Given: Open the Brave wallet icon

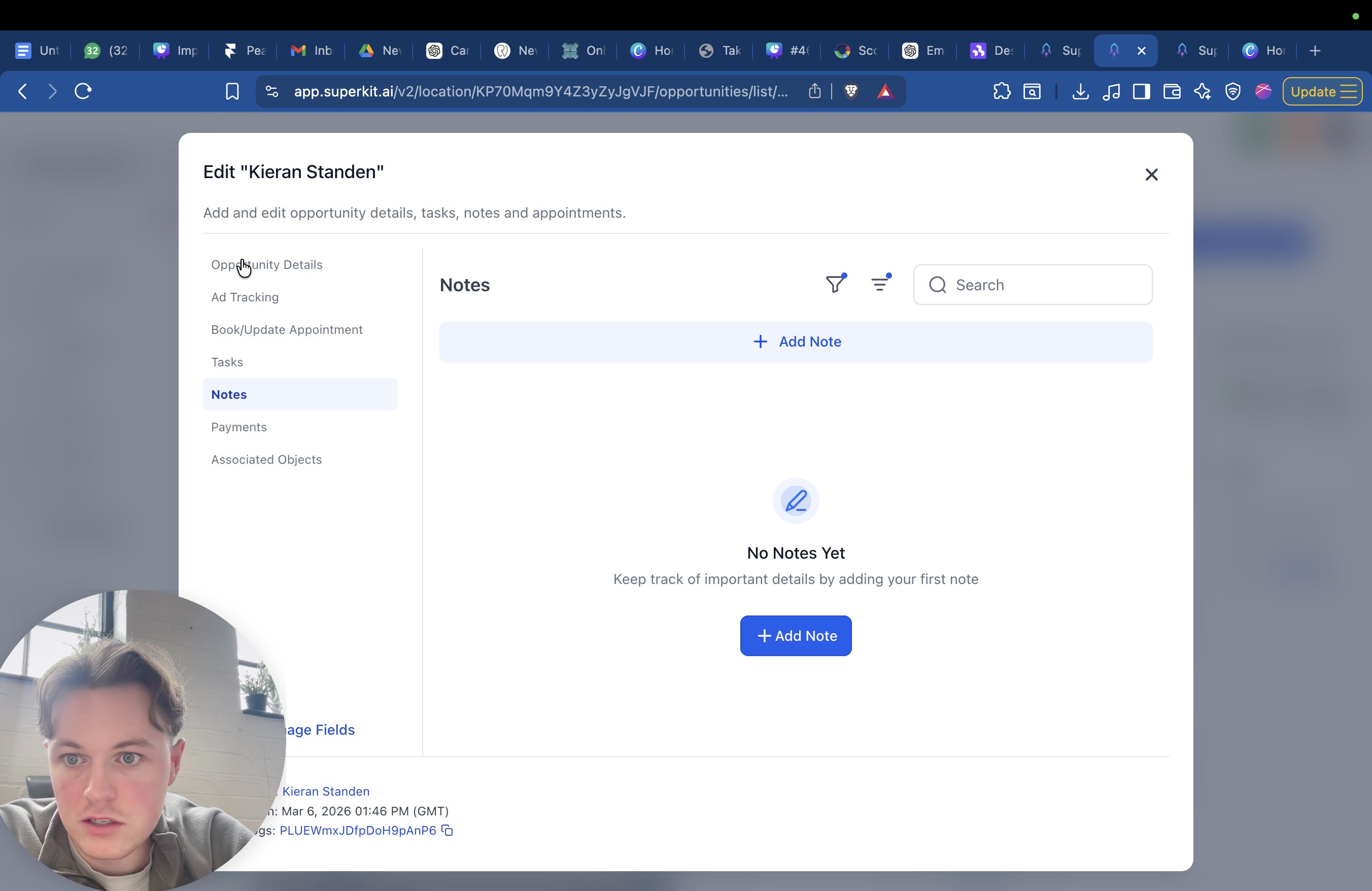Looking at the screenshot, I should click(1172, 92).
